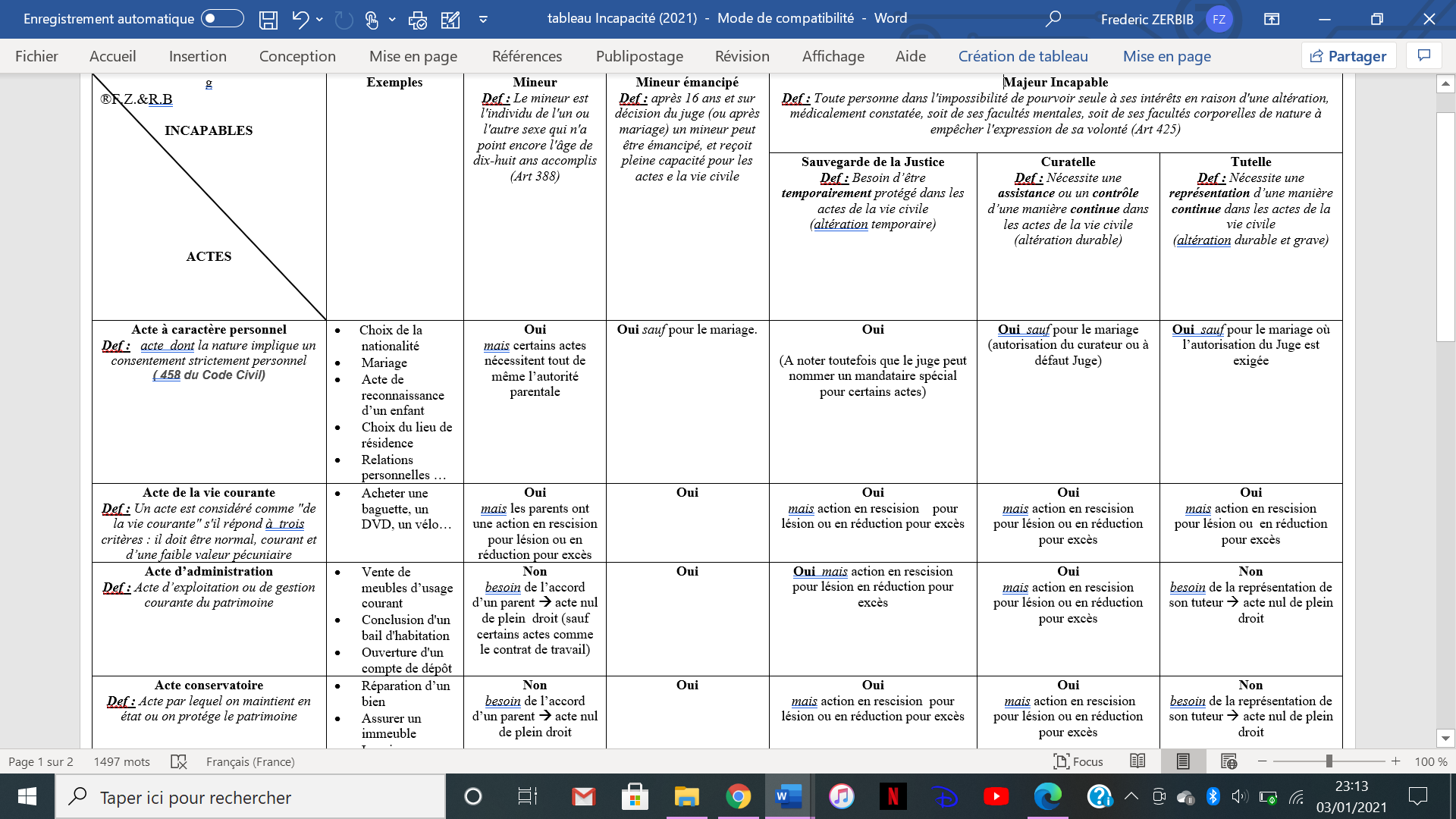
Task: Switch to Read Mode view icon
Action: [x=1137, y=761]
